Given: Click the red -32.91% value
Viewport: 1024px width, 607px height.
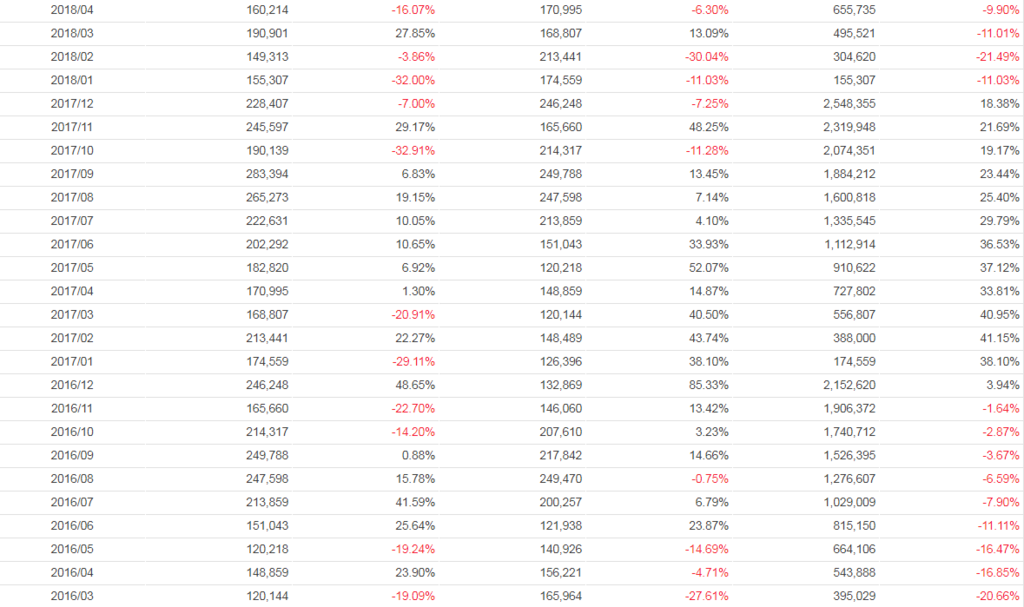Looking at the screenshot, I should click(x=413, y=150).
